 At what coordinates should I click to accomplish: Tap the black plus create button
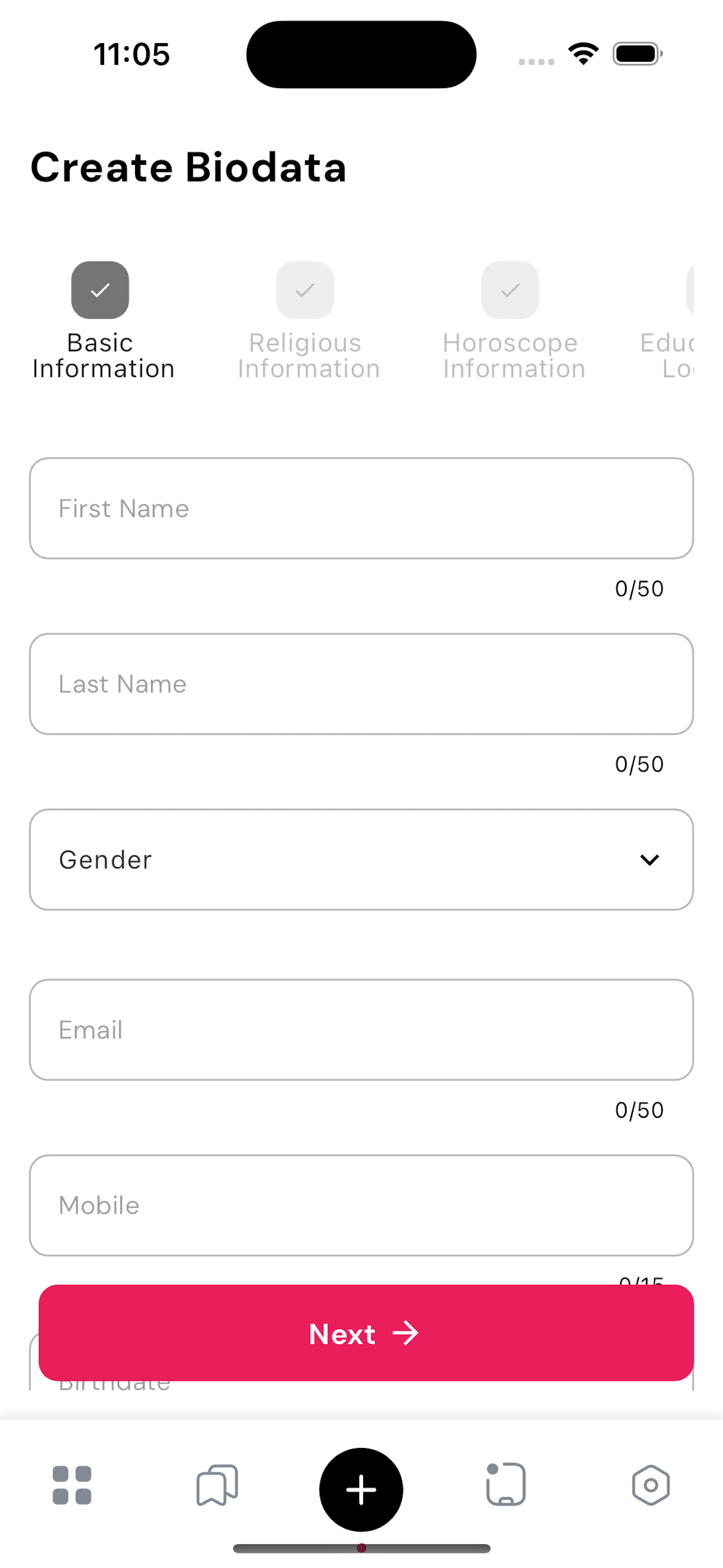pos(361,1489)
